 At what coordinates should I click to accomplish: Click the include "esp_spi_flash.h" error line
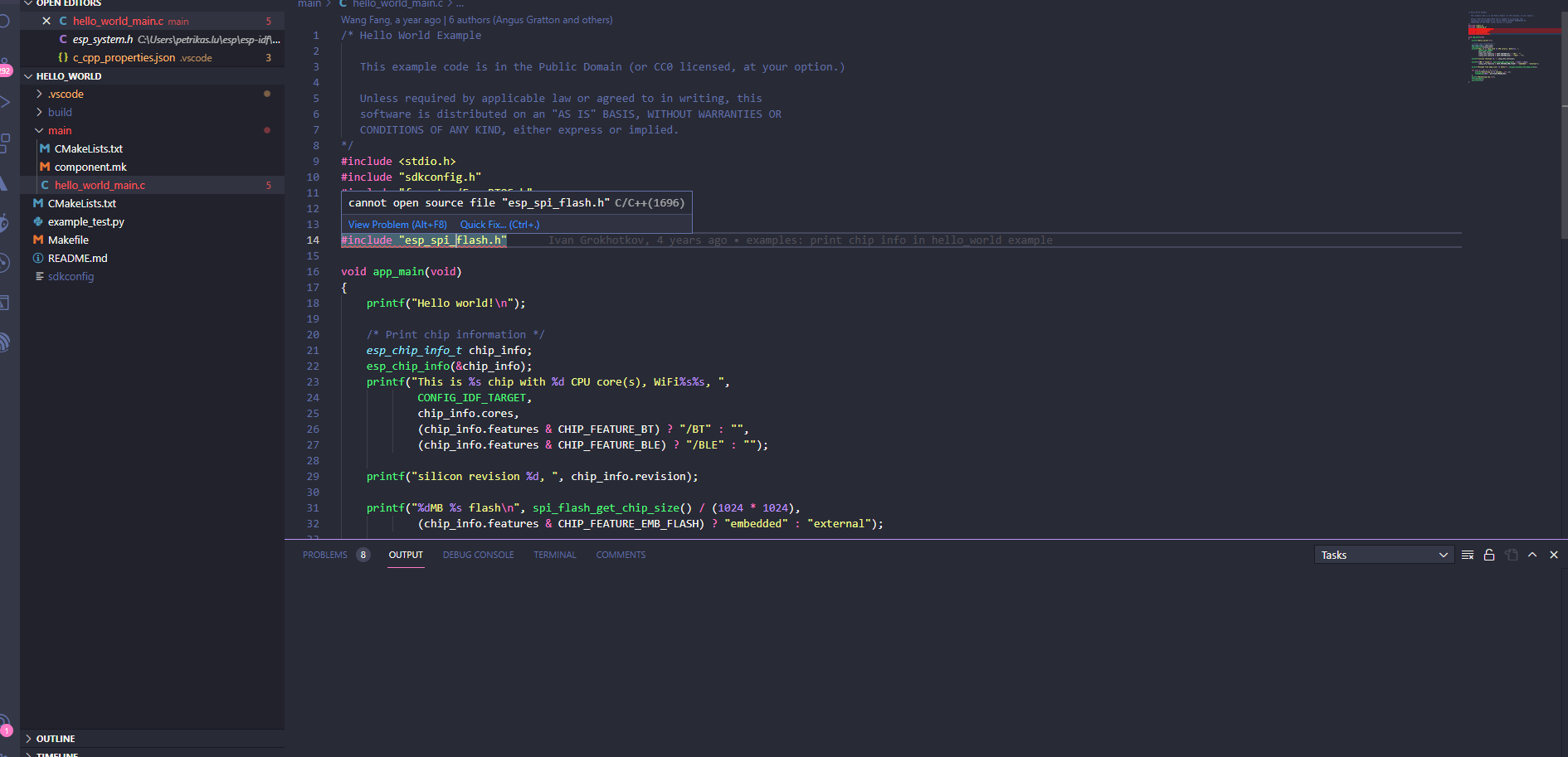point(424,240)
